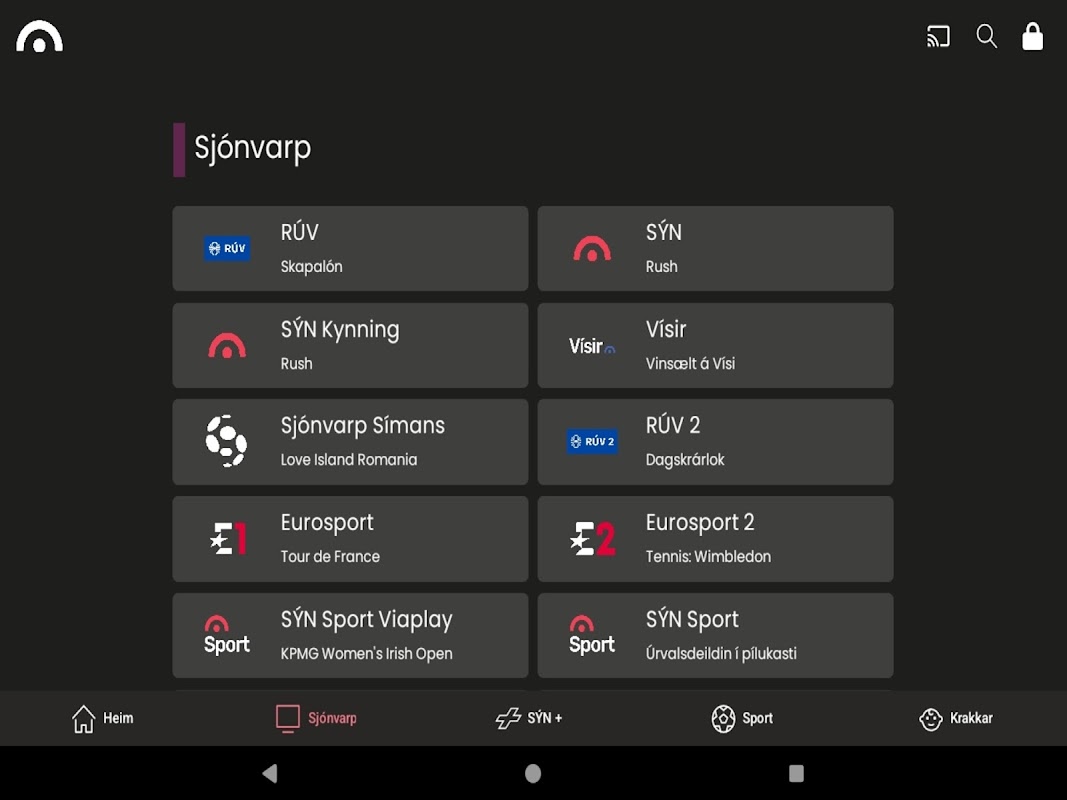
Task: Open the cast to screen icon
Action: tap(938, 36)
